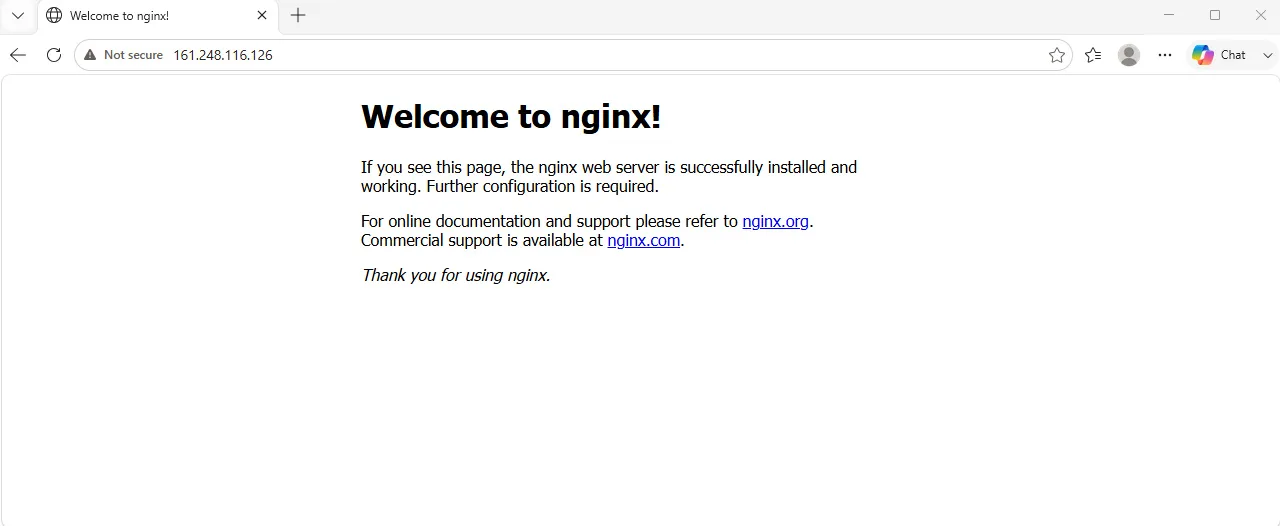
Task: Click the 'Not secure' warning indicator
Action: (124, 55)
